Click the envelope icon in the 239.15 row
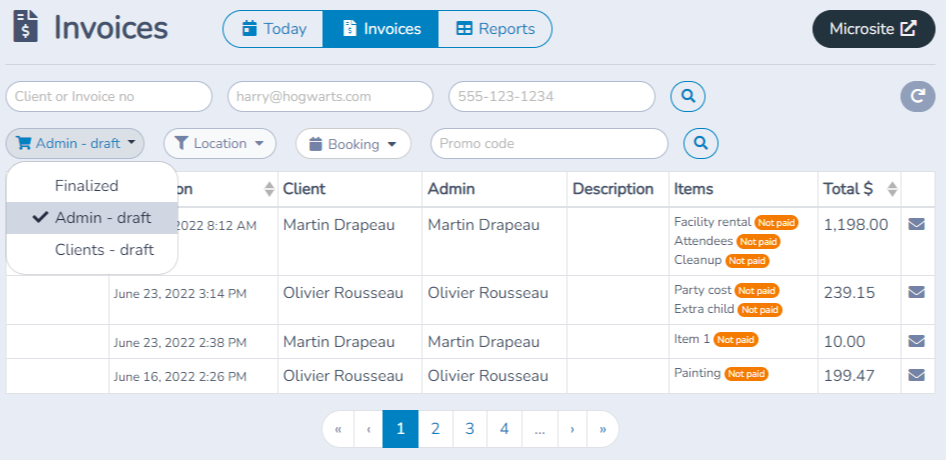 point(916,292)
